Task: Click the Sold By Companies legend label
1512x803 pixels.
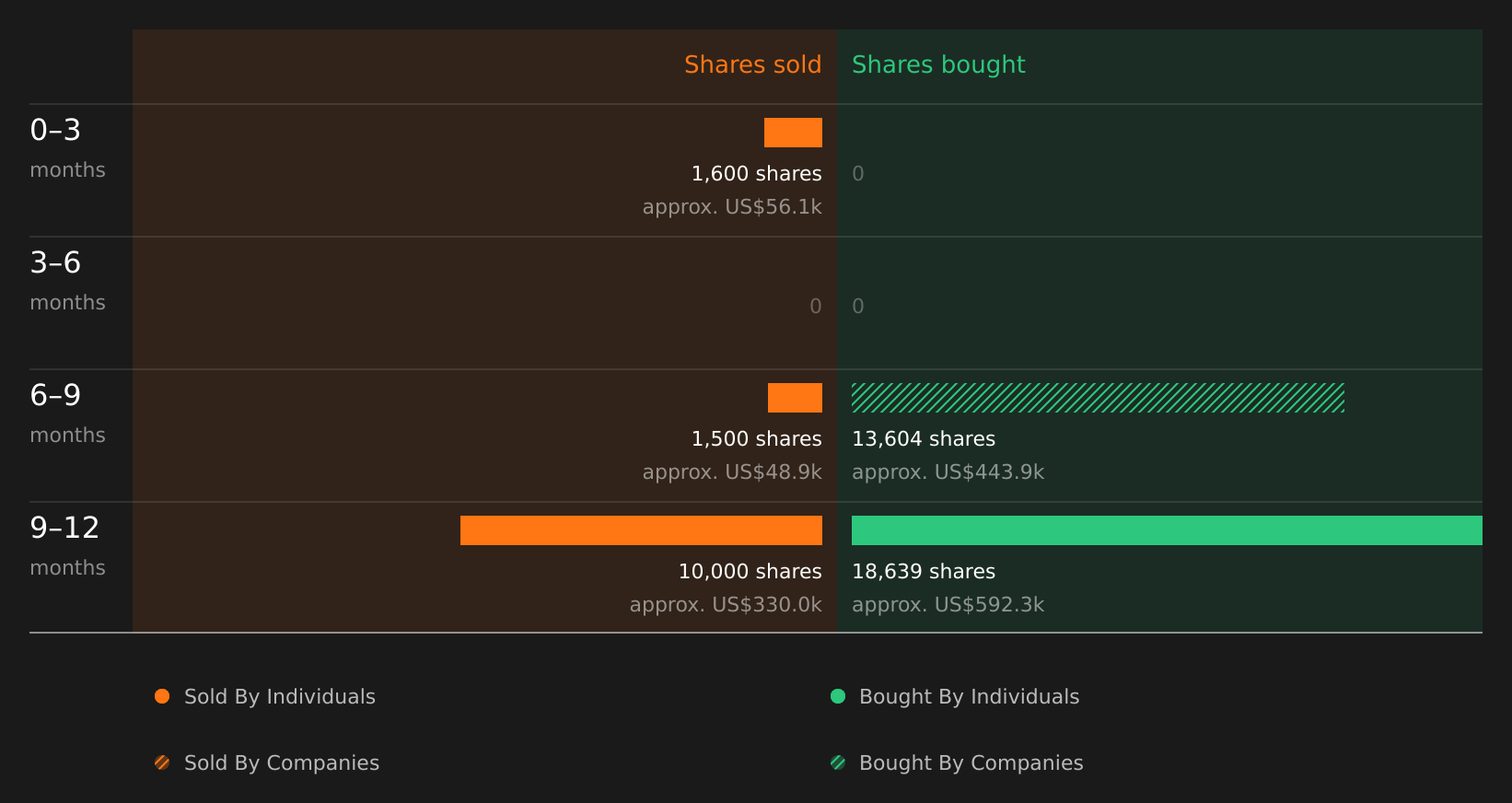Action: click(x=282, y=762)
